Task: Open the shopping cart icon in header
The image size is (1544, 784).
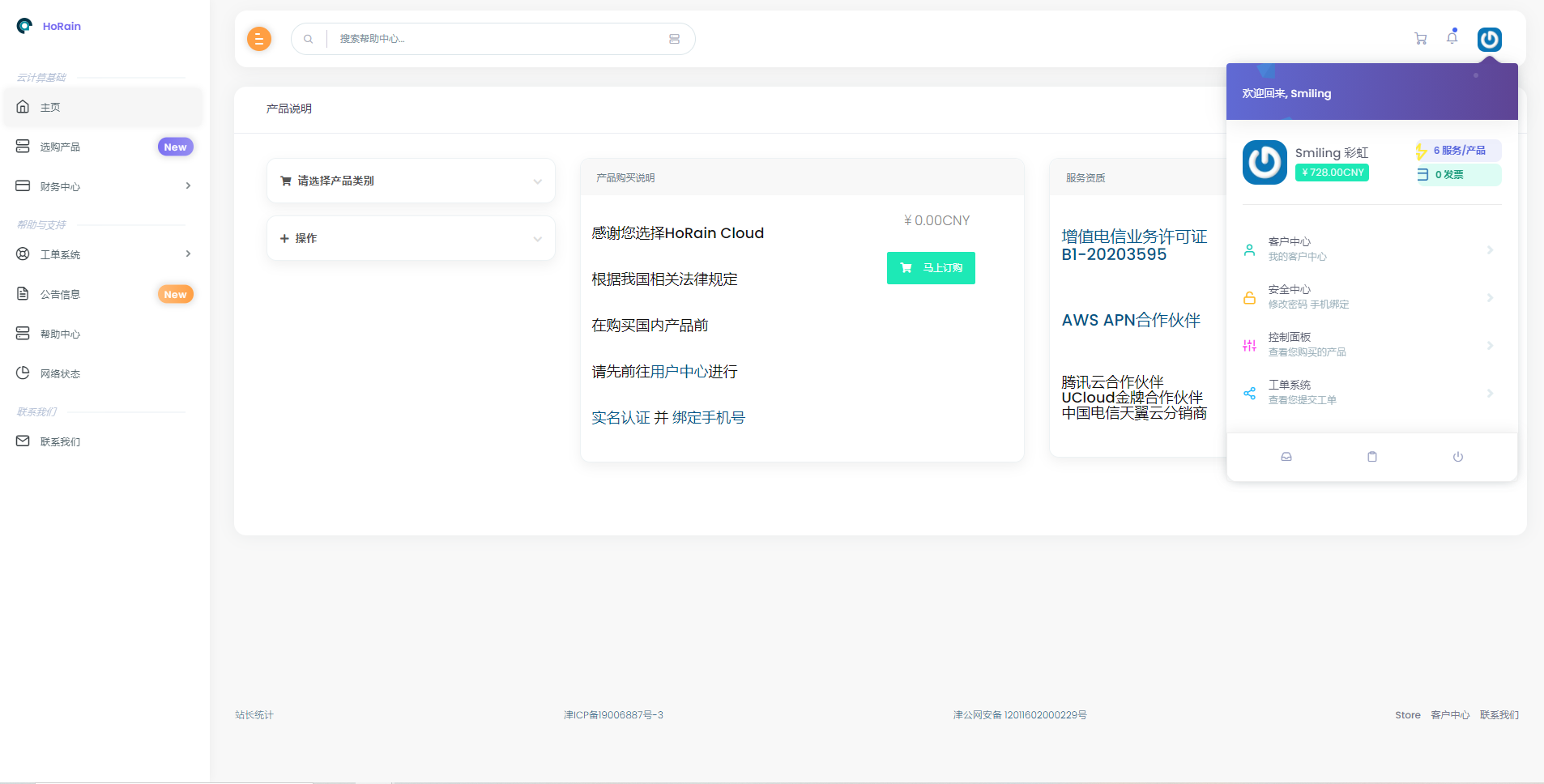Action: 1420,39
